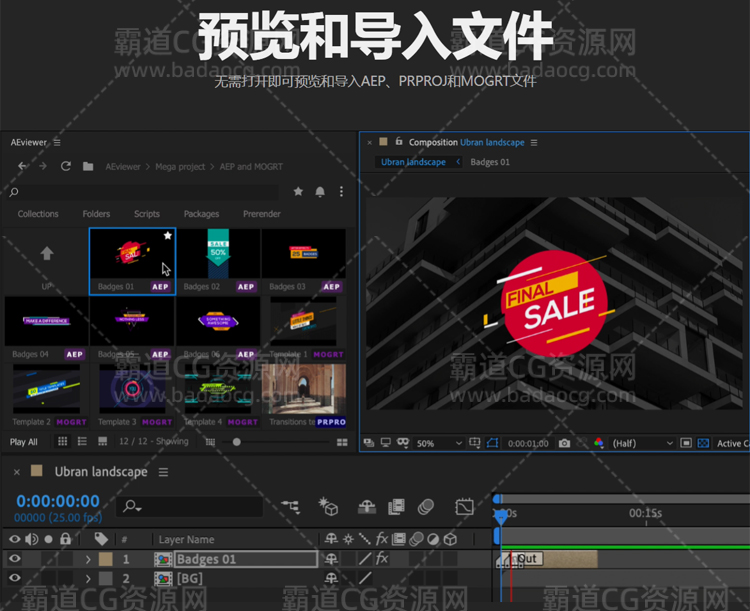Click the toggle transparency grid icon
750x611 pixels.
pyautogui.click(x=703, y=444)
